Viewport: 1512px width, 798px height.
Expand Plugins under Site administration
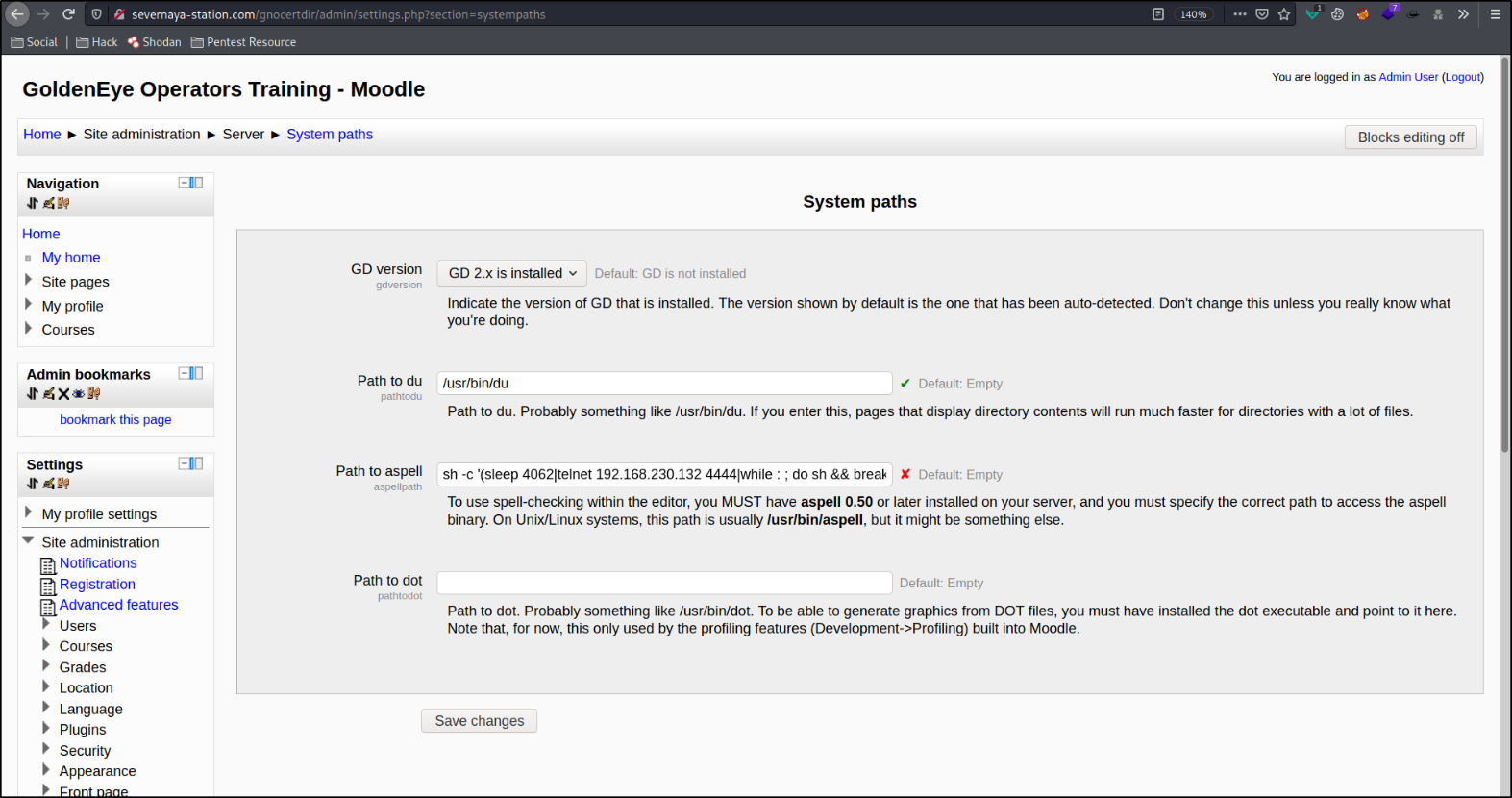point(45,728)
